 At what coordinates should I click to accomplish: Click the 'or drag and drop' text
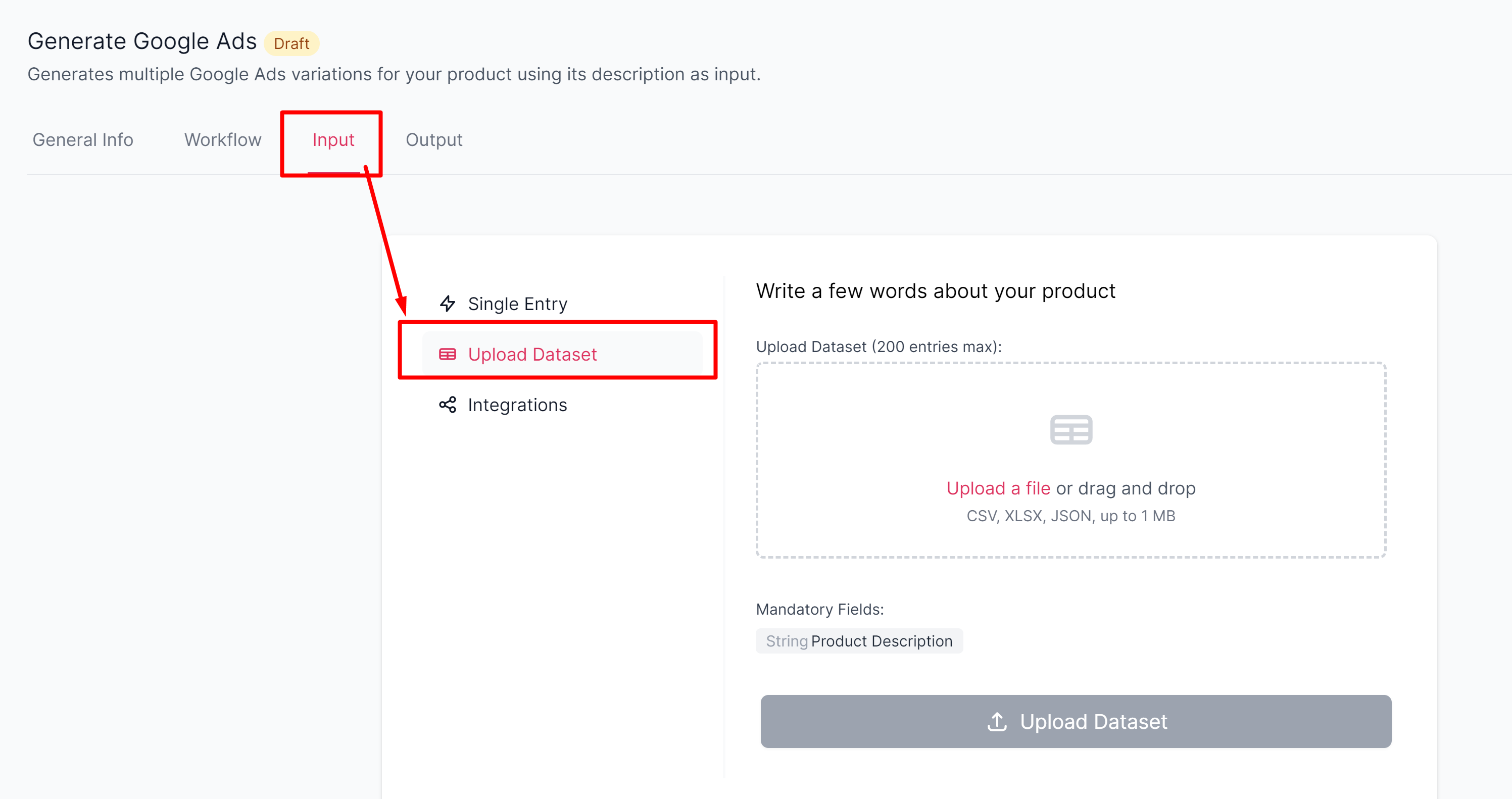[1125, 488]
